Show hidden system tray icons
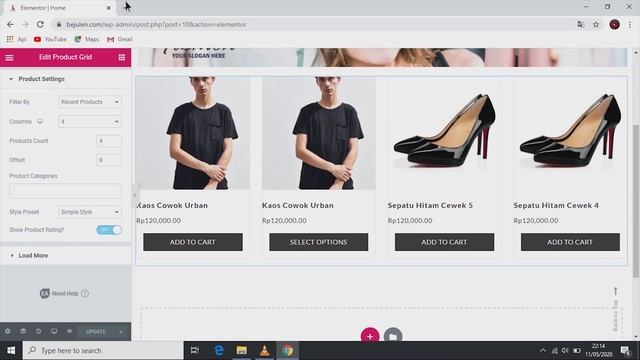 pyautogui.click(x=543, y=350)
